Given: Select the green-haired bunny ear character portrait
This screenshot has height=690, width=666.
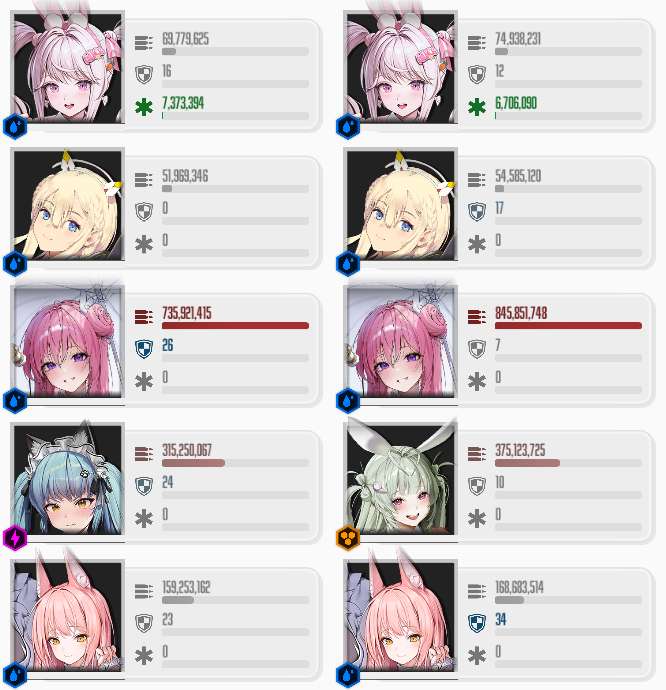Looking at the screenshot, I should pos(401,480).
